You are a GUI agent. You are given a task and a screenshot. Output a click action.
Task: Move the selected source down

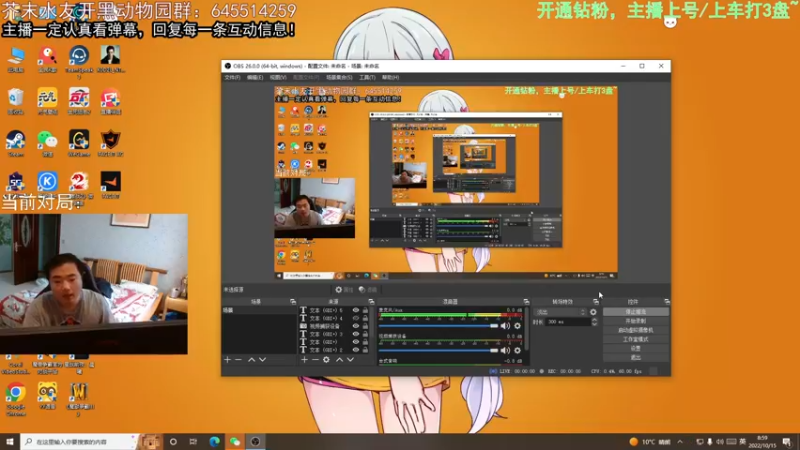(x=351, y=360)
